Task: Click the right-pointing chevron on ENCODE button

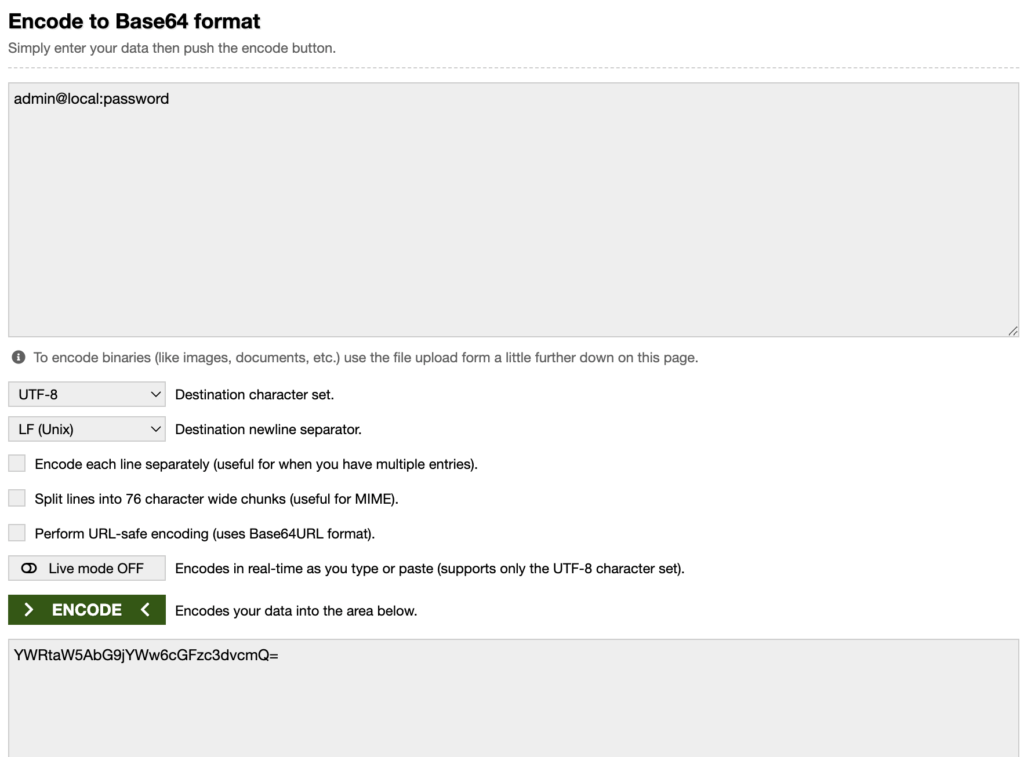Action: (x=29, y=610)
